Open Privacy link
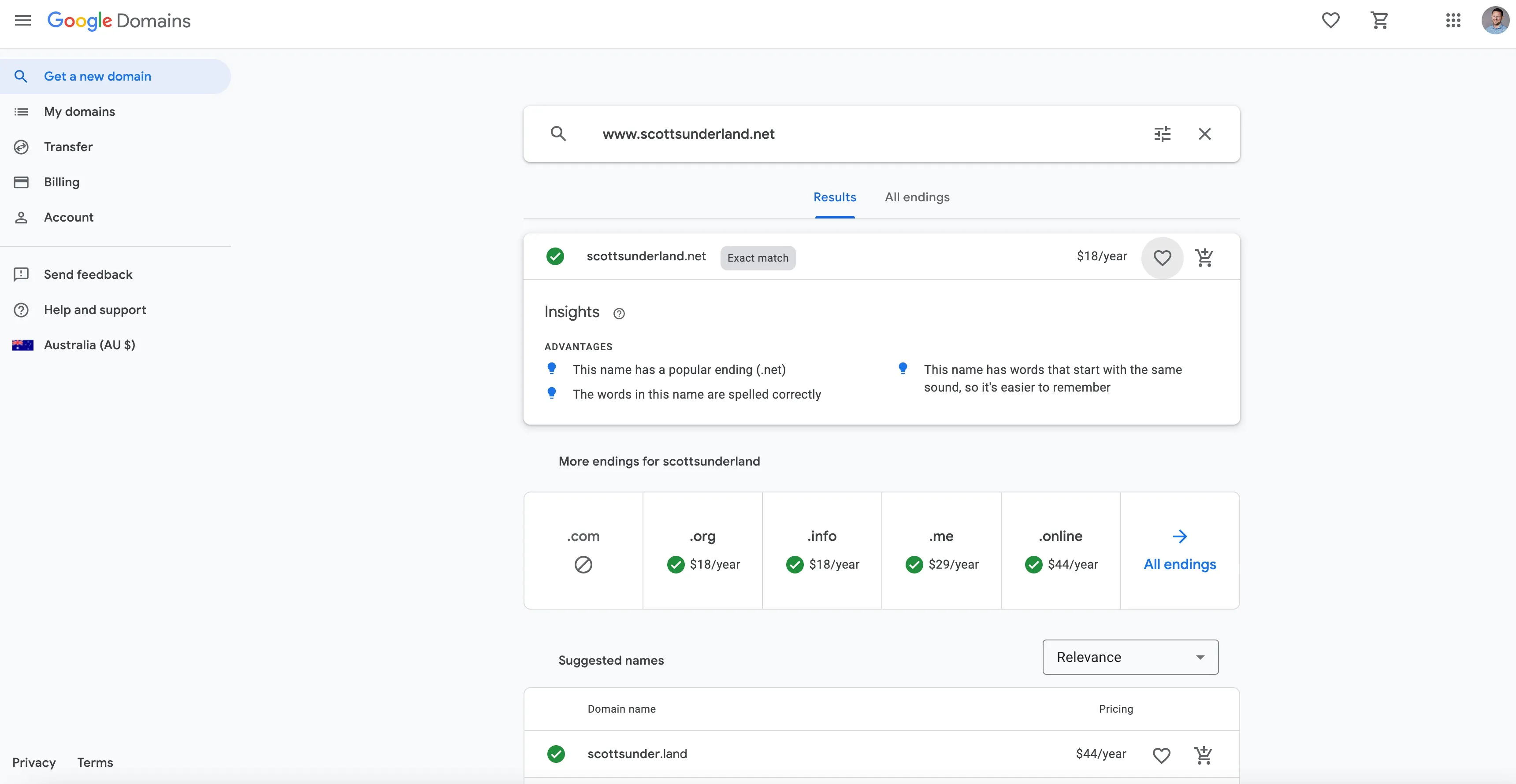Image resolution: width=1516 pixels, height=784 pixels. tap(34, 763)
